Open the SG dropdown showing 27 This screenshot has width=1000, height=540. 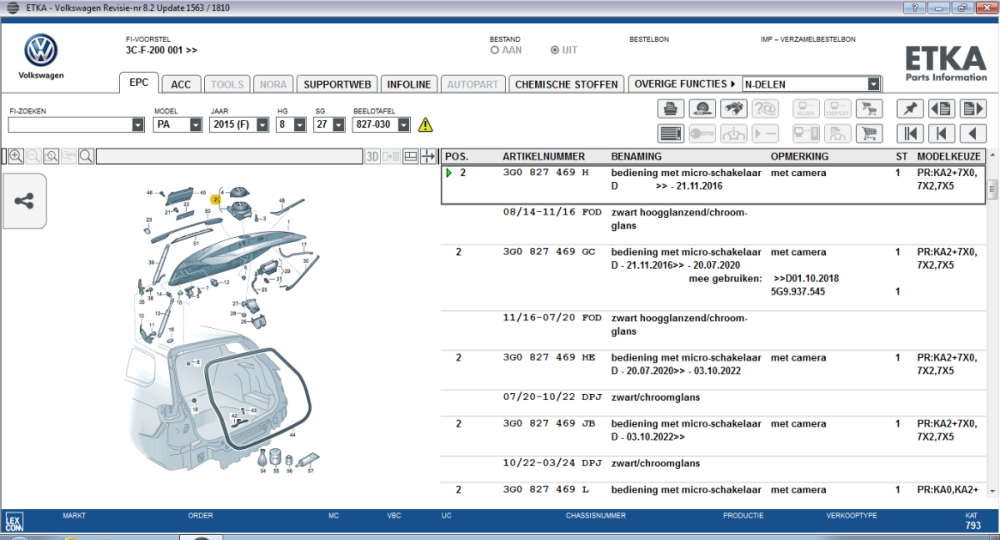339,125
